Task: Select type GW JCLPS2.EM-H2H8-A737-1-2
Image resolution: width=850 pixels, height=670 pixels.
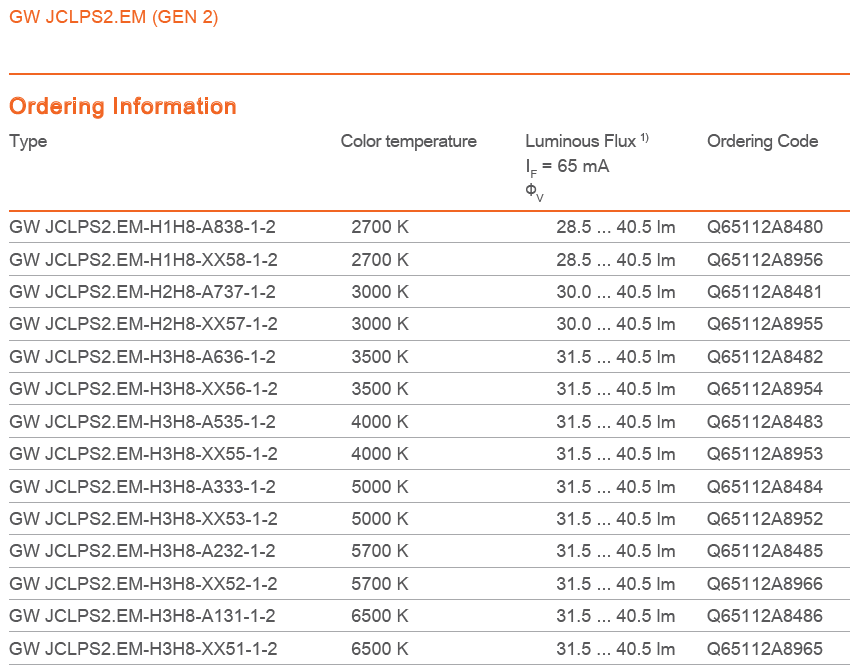Action: (143, 292)
